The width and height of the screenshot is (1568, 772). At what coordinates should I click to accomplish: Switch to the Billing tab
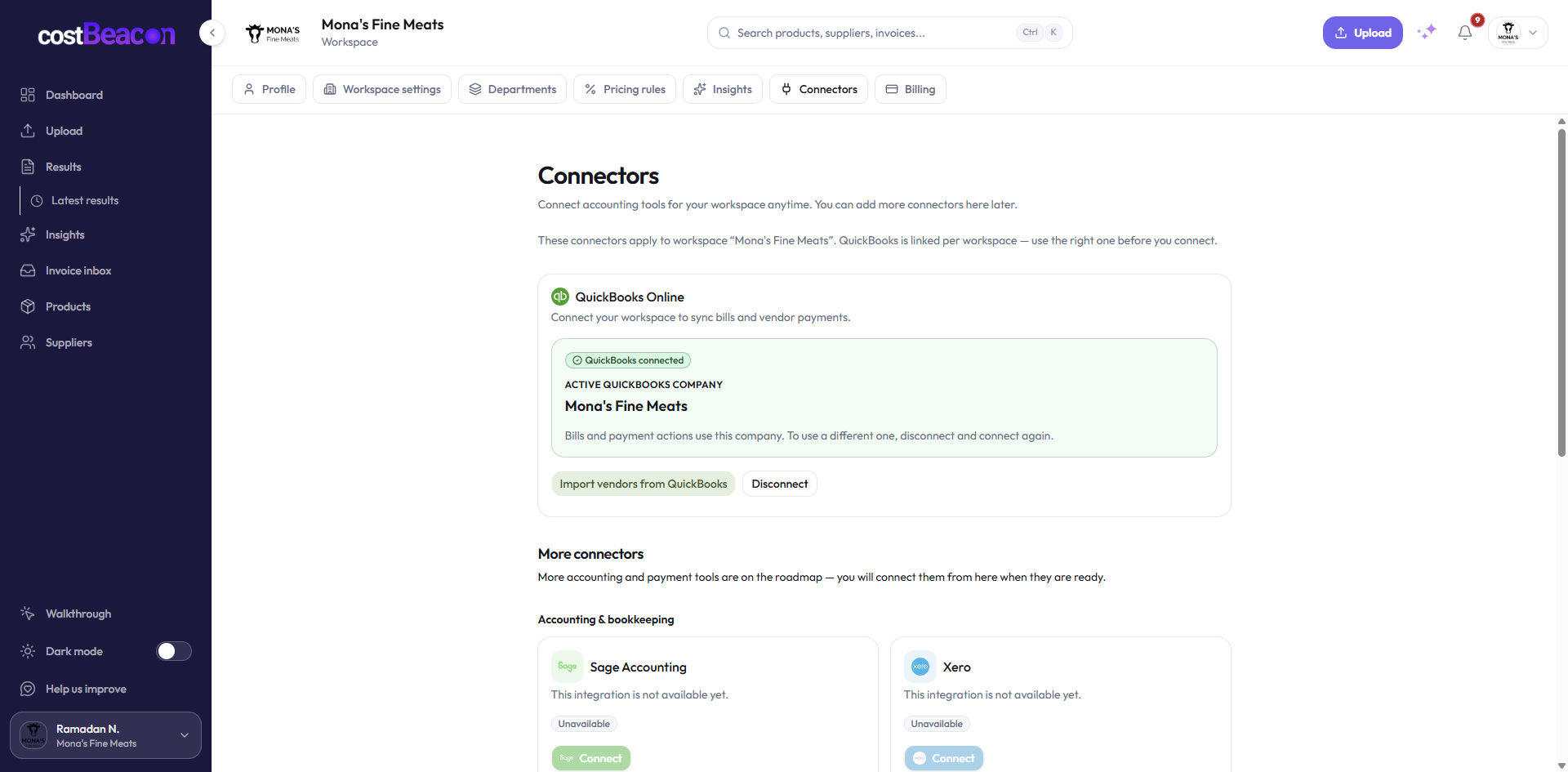point(911,89)
